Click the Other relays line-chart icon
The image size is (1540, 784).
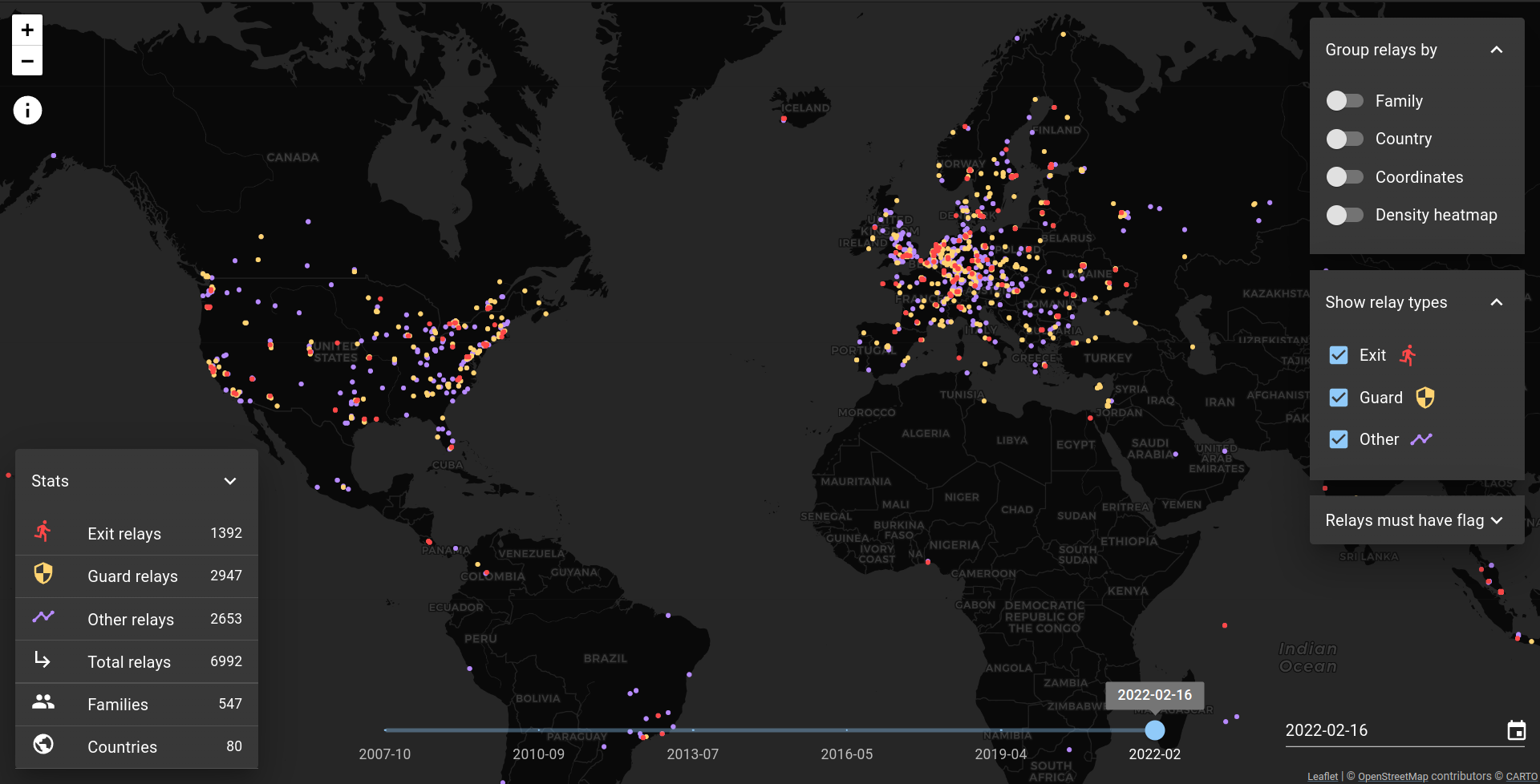pos(43,618)
